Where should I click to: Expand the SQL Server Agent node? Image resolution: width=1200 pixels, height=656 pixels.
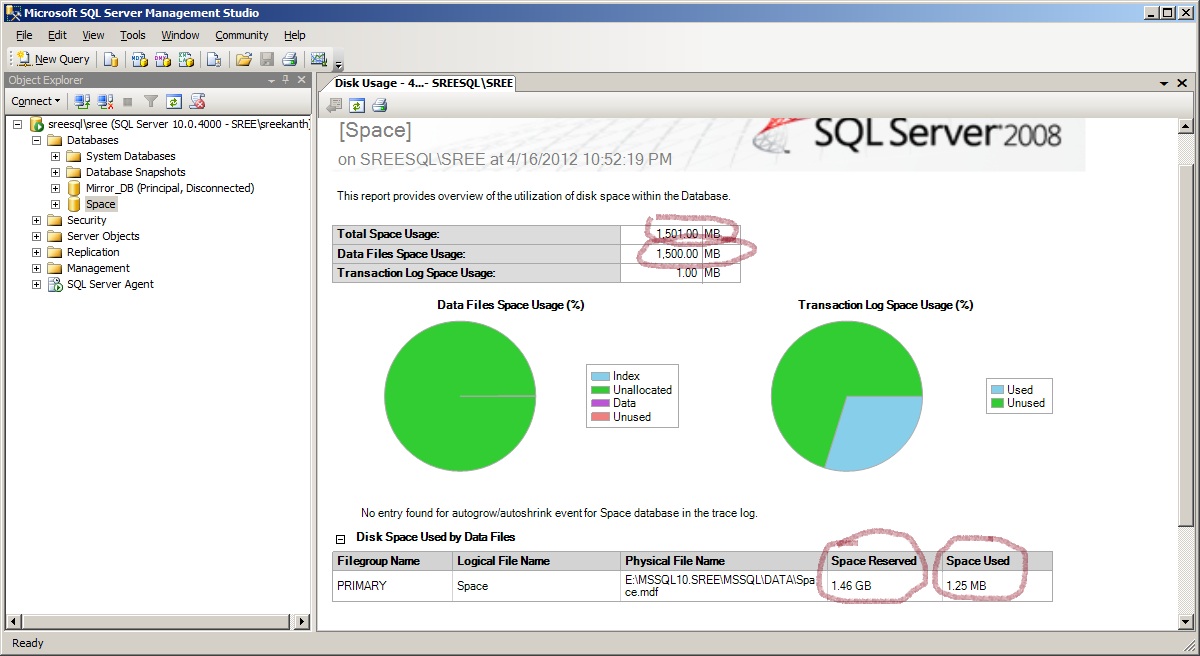click(37, 284)
